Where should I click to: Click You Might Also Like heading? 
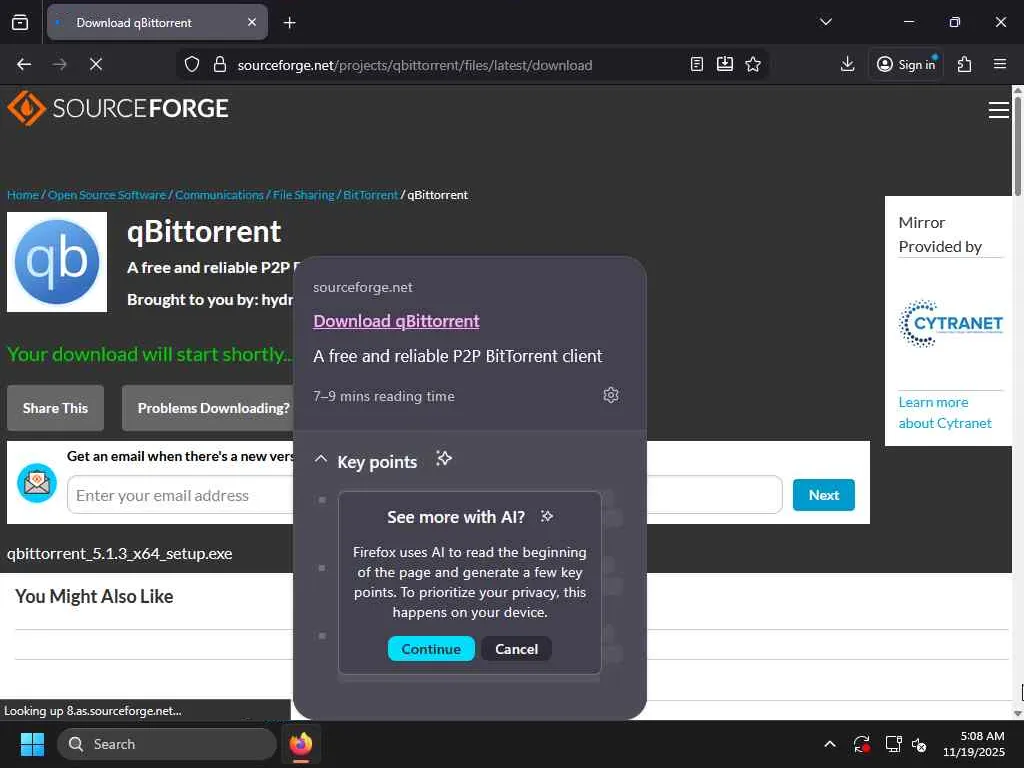94,596
